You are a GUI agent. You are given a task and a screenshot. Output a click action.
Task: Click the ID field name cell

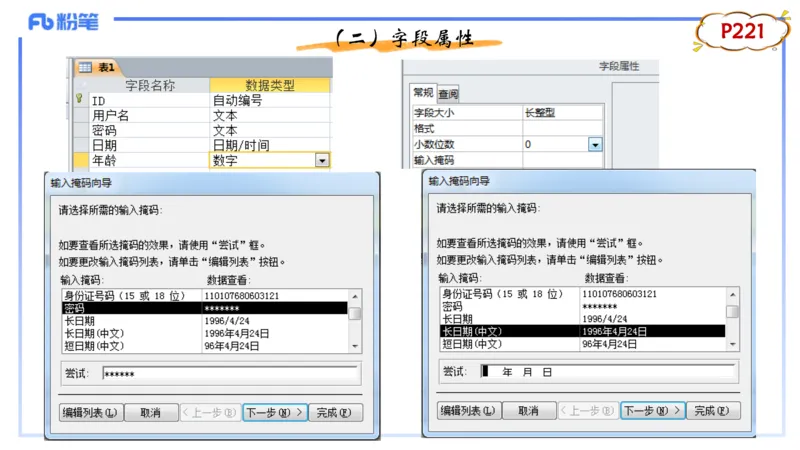(x=149, y=101)
